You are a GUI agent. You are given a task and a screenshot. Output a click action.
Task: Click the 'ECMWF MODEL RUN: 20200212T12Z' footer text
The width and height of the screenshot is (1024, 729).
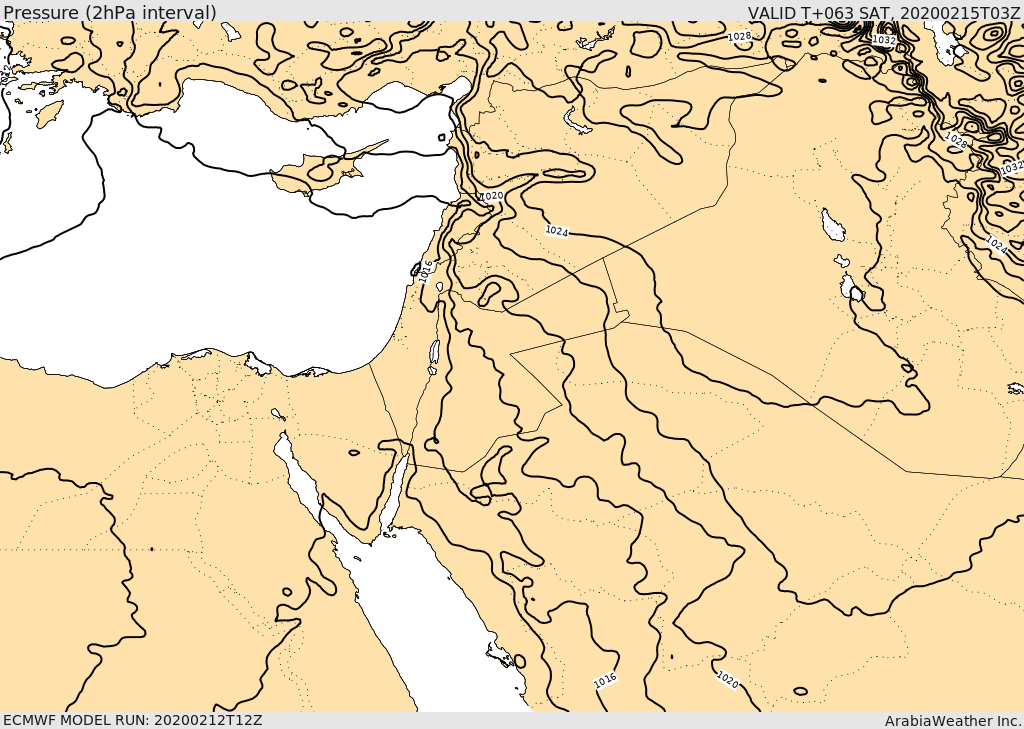133,720
